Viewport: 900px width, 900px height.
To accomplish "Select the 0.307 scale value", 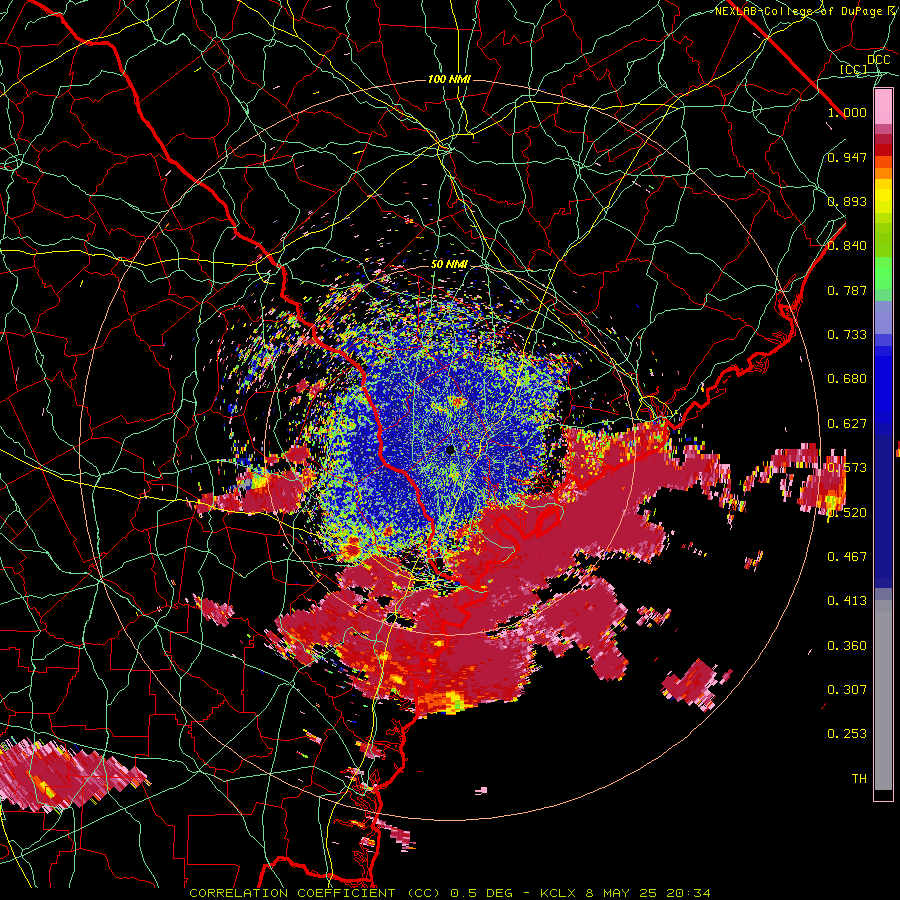I will [x=847, y=689].
